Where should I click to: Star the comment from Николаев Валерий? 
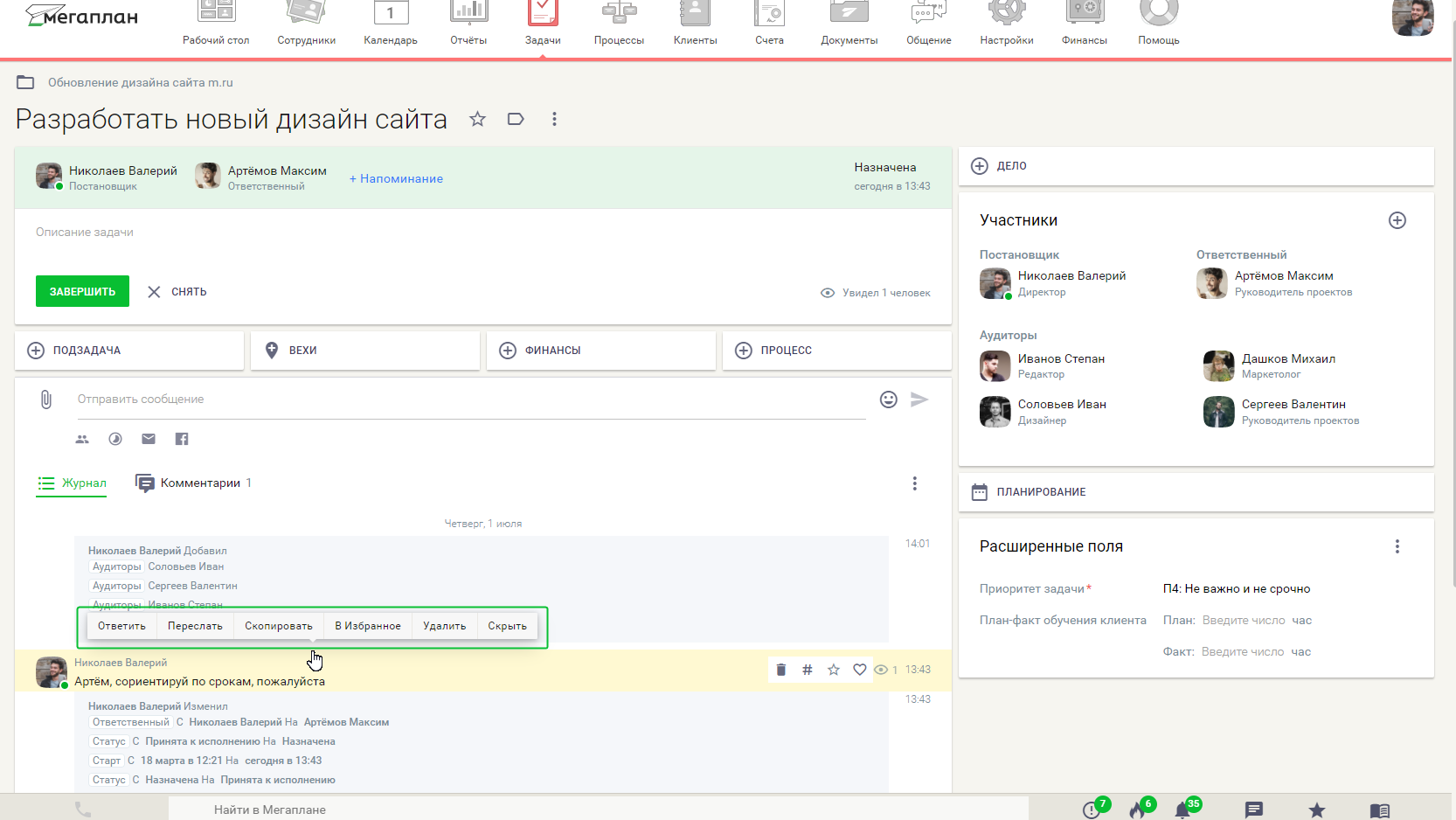pyautogui.click(x=834, y=670)
